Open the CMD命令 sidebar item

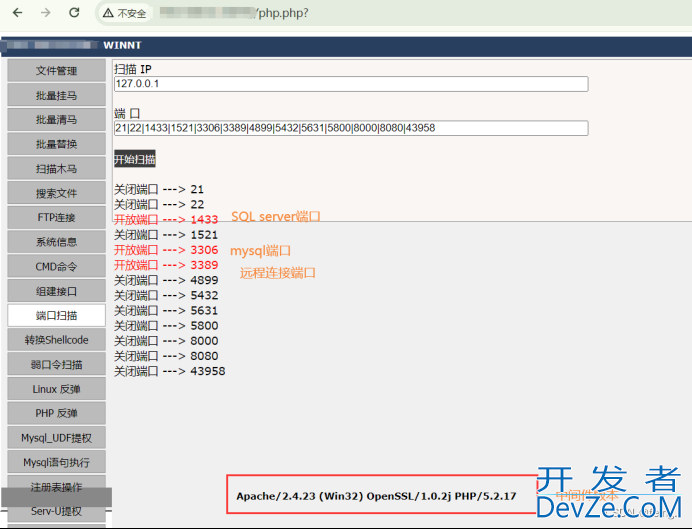pyautogui.click(x=56, y=266)
